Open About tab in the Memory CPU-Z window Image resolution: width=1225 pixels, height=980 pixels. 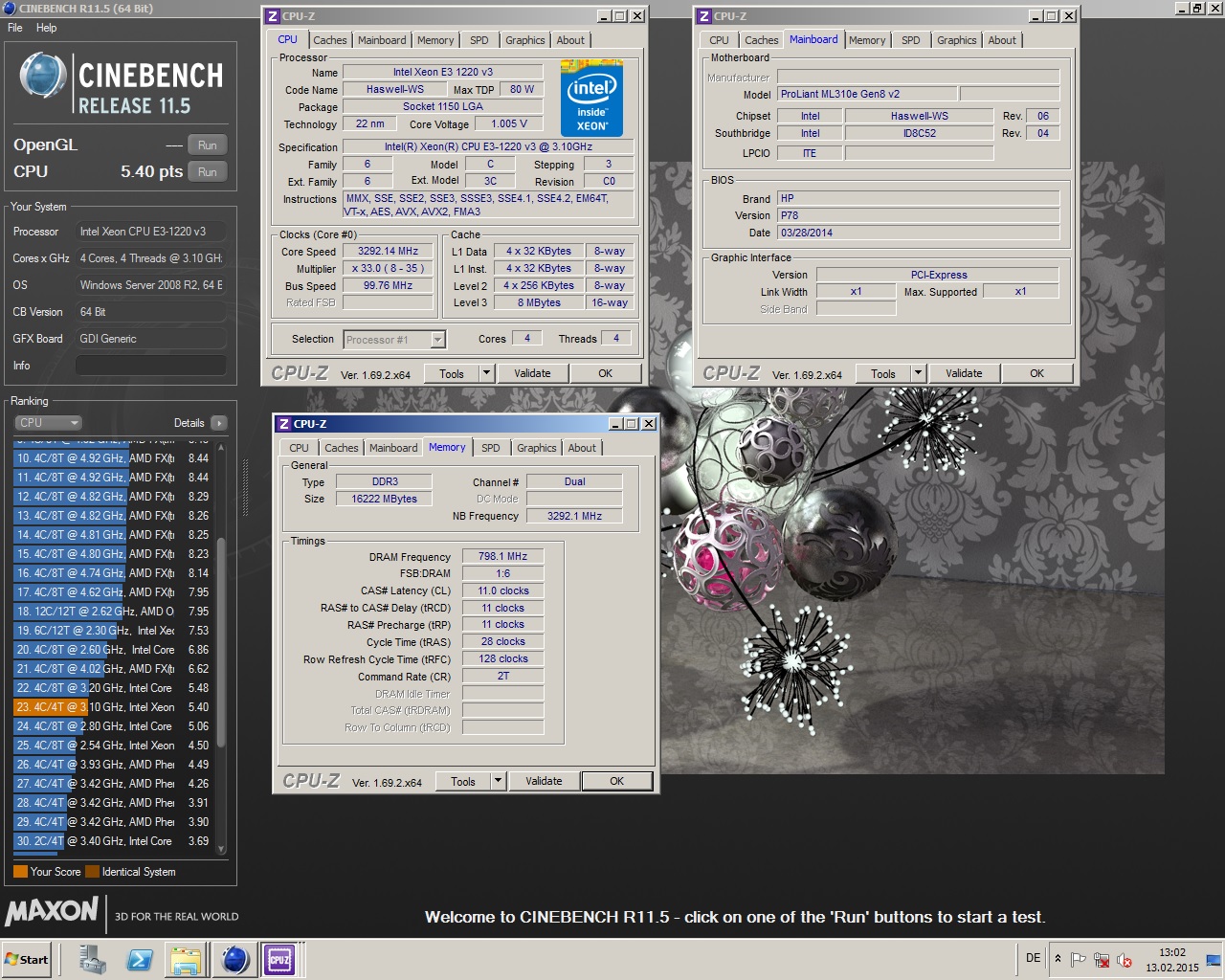(x=582, y=448)
